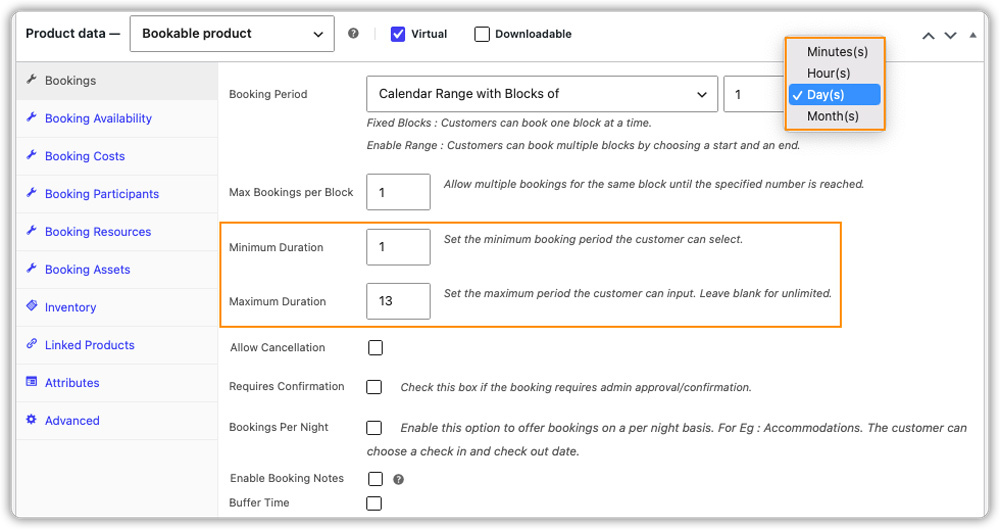Click the Booking Resources wrench icon
This screenshot has height=530, width=1000.
pyautogui.click(x=31, y=230)
